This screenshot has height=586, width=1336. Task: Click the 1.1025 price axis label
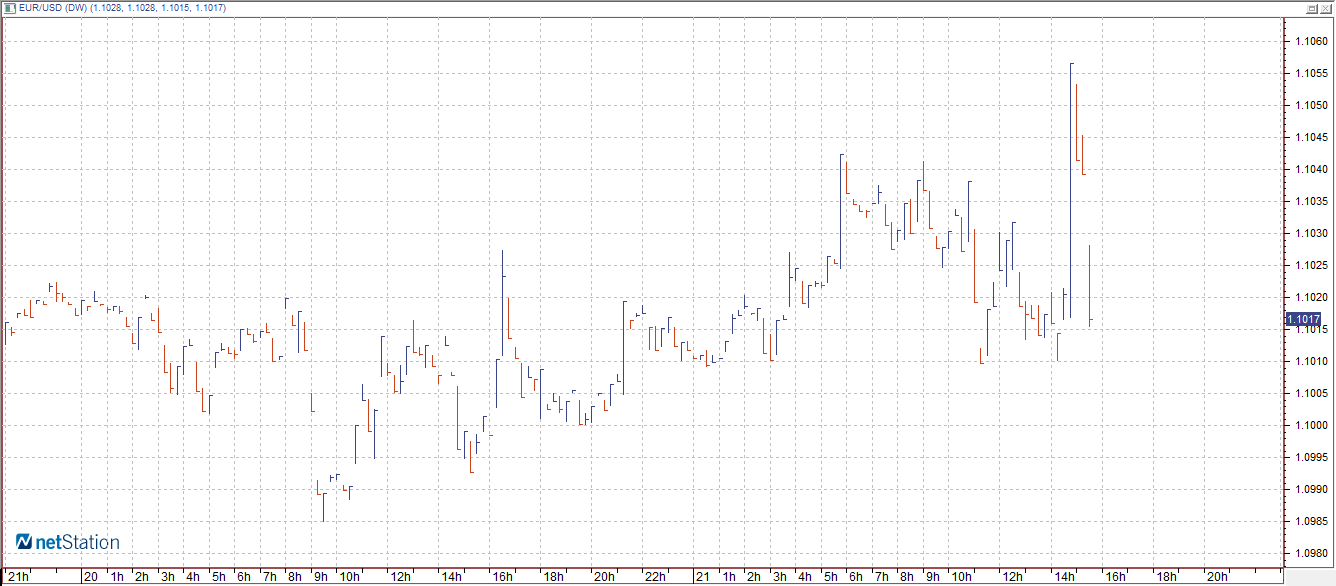[1311, 265]
